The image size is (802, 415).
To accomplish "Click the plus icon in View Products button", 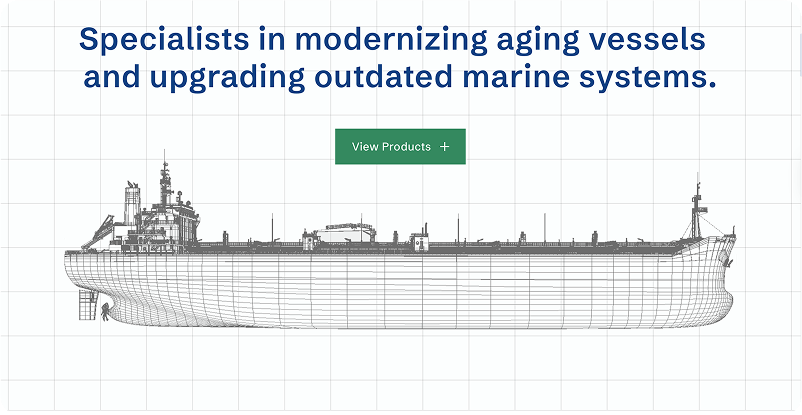I will [x=444, y=147].
